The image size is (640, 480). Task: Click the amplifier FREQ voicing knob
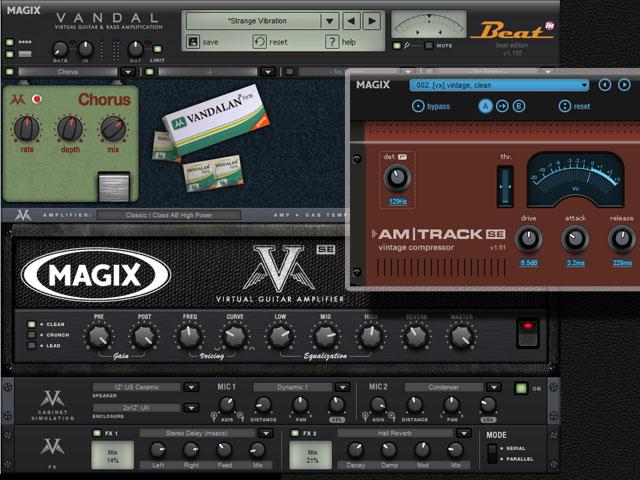point(189,337)
